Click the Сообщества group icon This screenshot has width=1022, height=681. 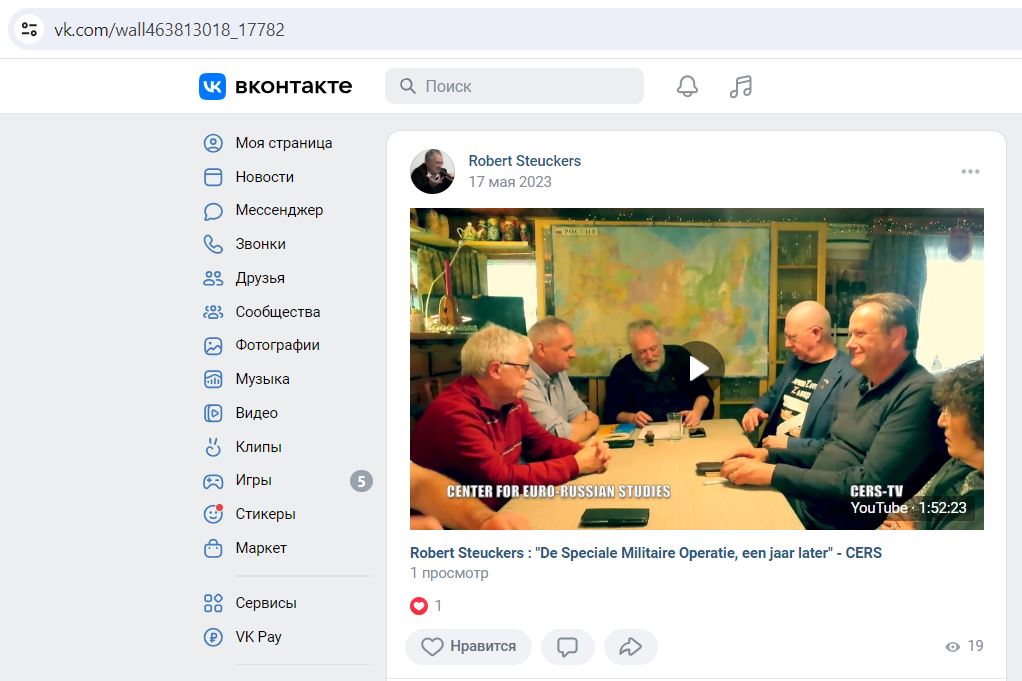click(x=213, y=312)
